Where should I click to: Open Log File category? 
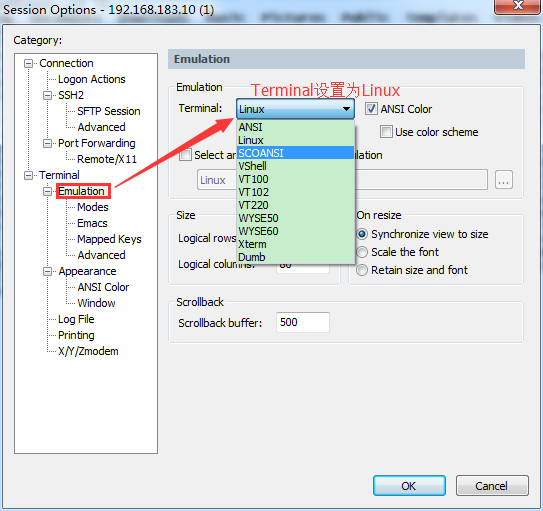76,319
